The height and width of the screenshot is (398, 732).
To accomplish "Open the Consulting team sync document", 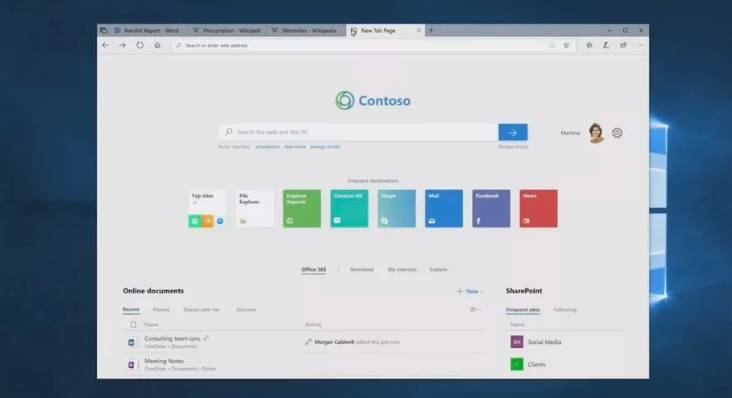I will click(x=172, y=339).
